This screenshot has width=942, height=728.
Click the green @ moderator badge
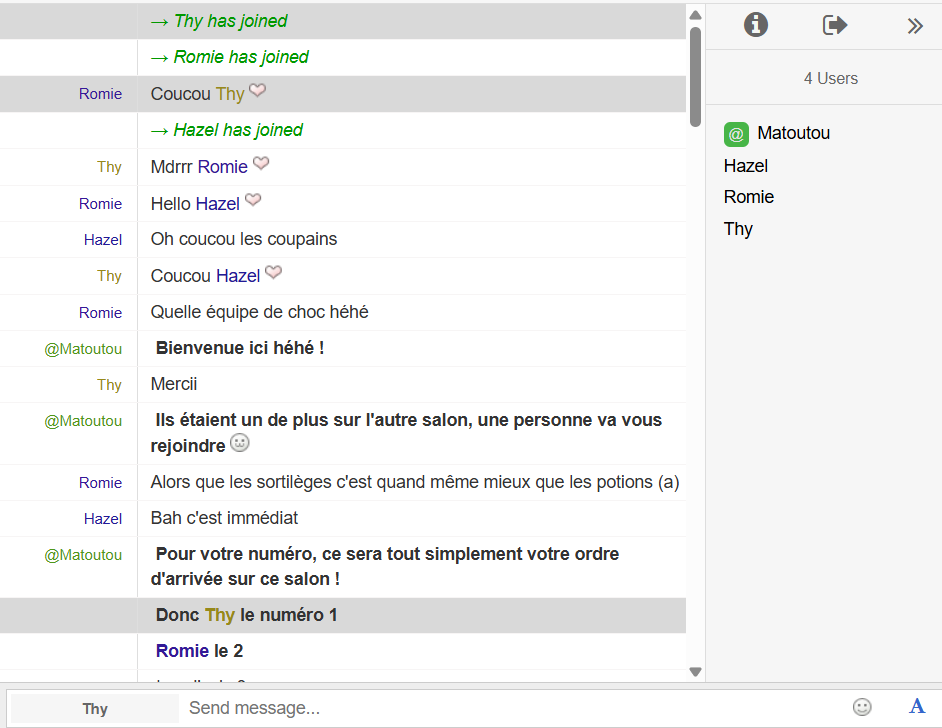(x=736, y=134)
